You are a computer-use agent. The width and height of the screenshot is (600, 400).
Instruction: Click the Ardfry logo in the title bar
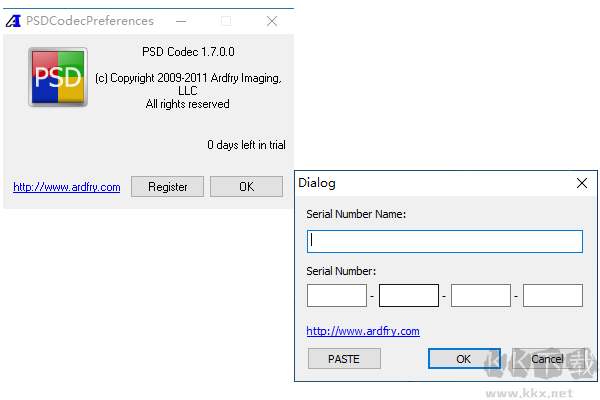coord(14,21)
